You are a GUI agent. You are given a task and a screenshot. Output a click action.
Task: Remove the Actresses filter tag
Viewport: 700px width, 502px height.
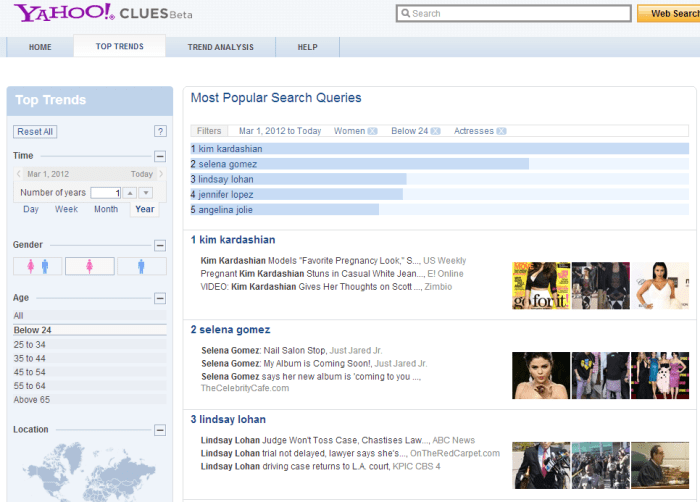501,131
